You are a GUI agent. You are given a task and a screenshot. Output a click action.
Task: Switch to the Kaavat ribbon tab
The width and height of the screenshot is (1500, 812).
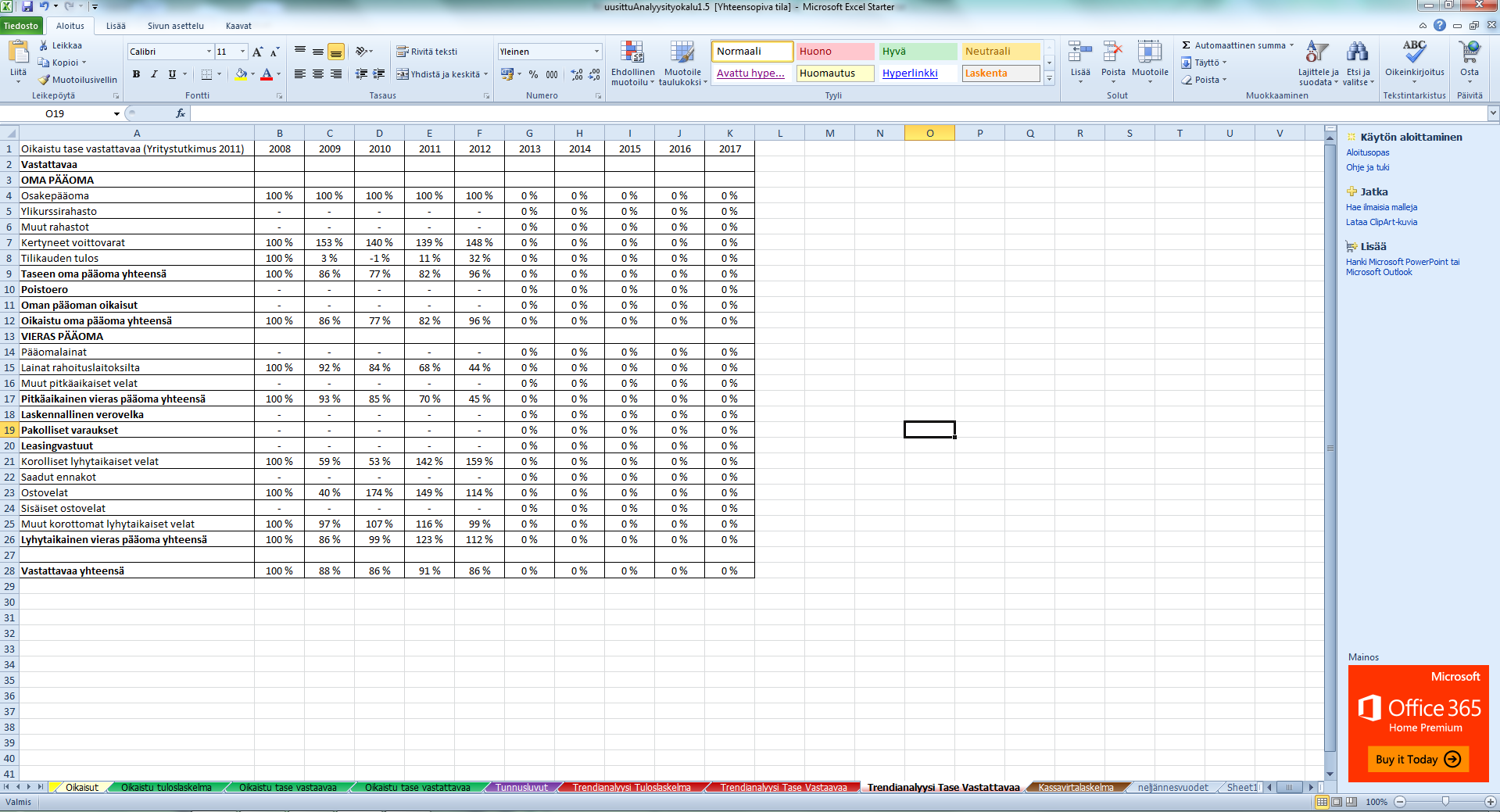(238, 26)
